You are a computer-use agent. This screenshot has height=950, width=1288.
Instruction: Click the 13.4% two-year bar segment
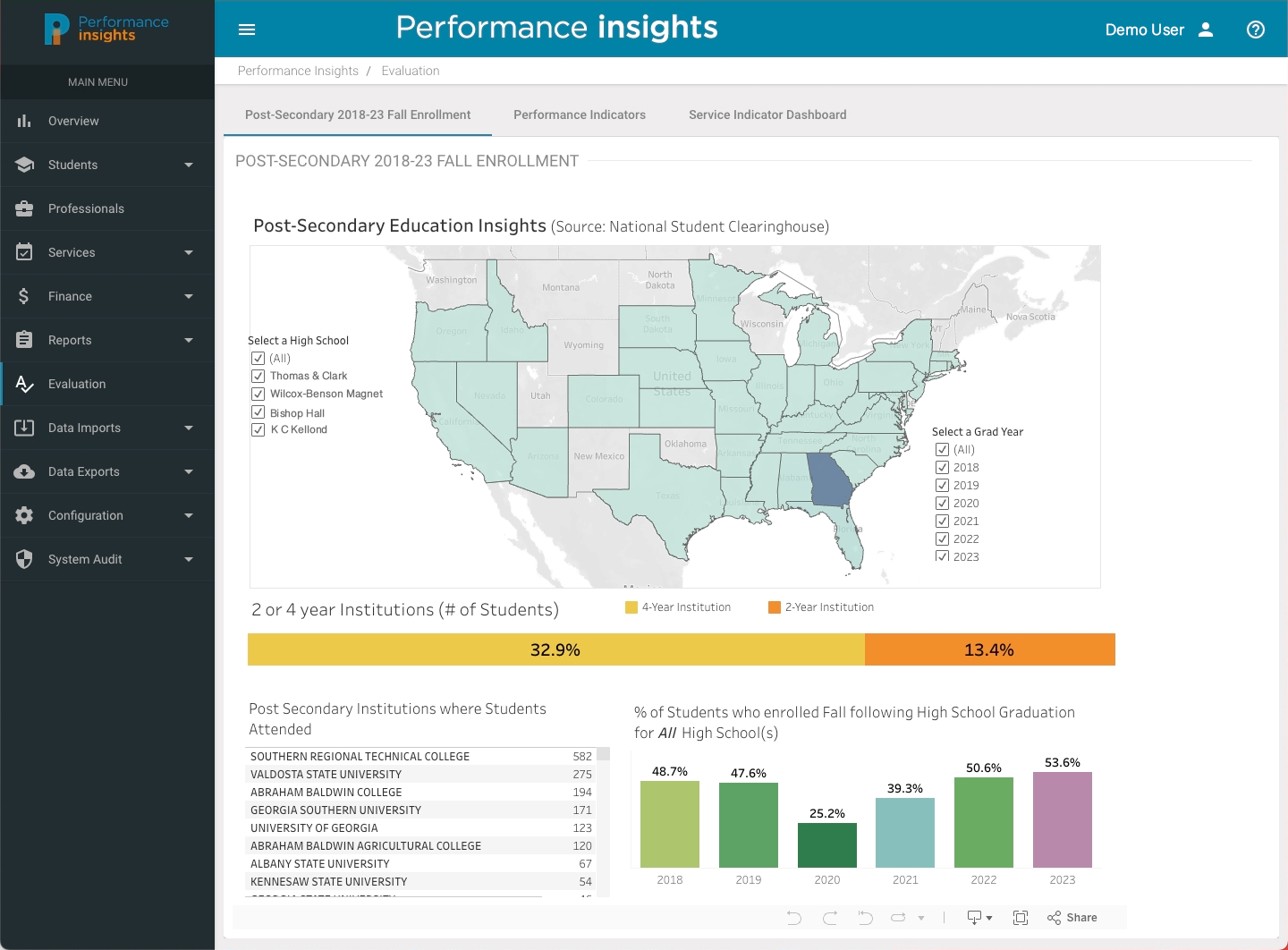[x=990, y=649]
